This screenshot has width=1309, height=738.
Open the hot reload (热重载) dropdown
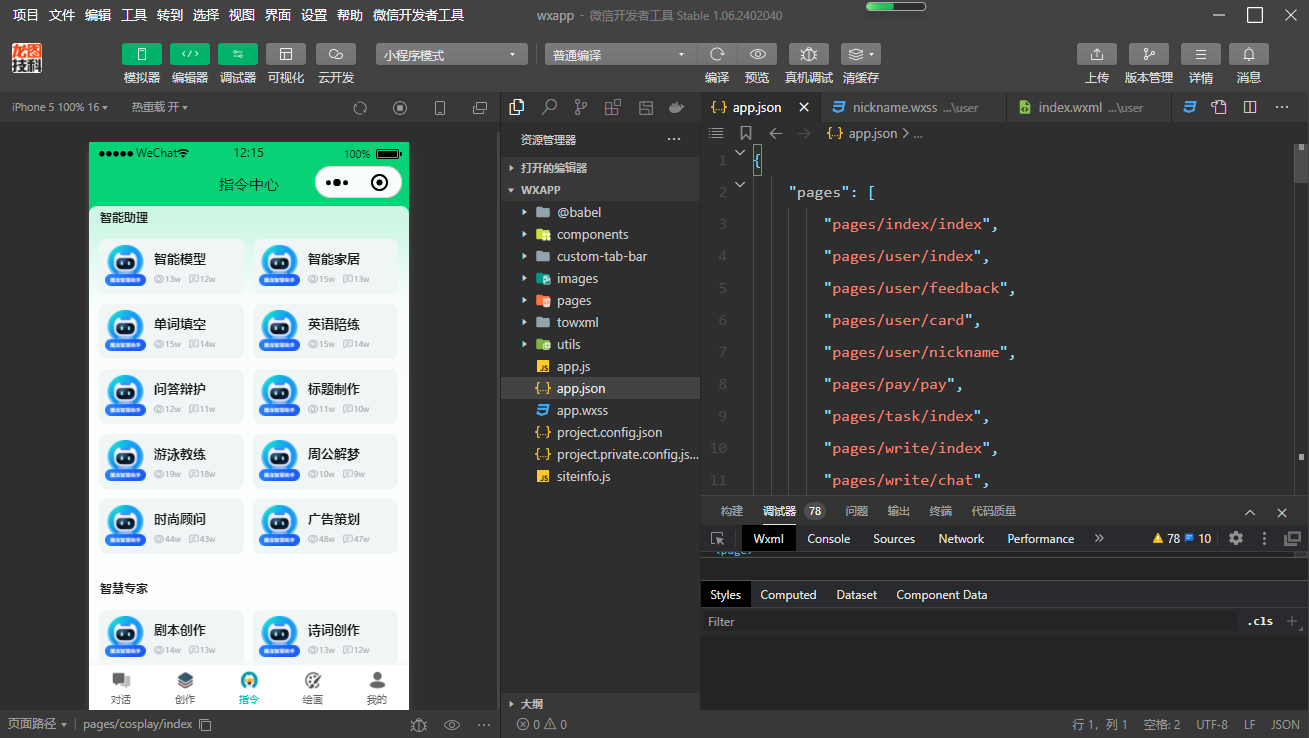coord(159,107)
